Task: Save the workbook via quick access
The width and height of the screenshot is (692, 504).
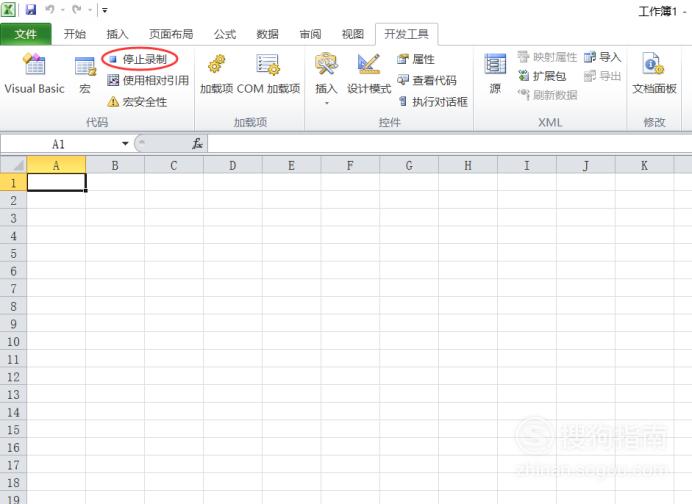Action: 31,9
